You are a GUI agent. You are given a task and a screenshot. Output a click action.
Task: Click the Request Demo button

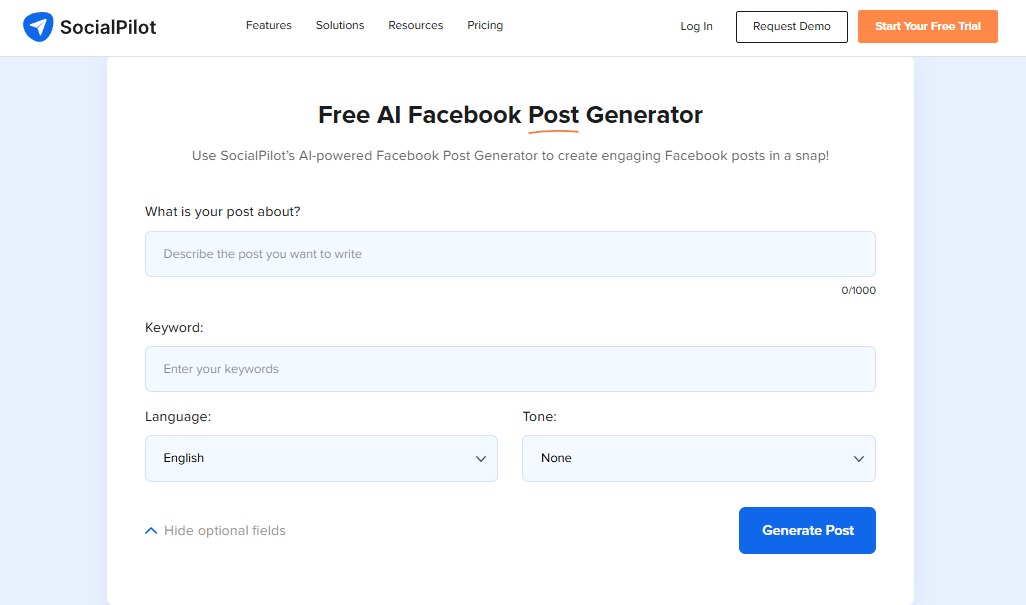pyautogui.click(x=791, y=27)
